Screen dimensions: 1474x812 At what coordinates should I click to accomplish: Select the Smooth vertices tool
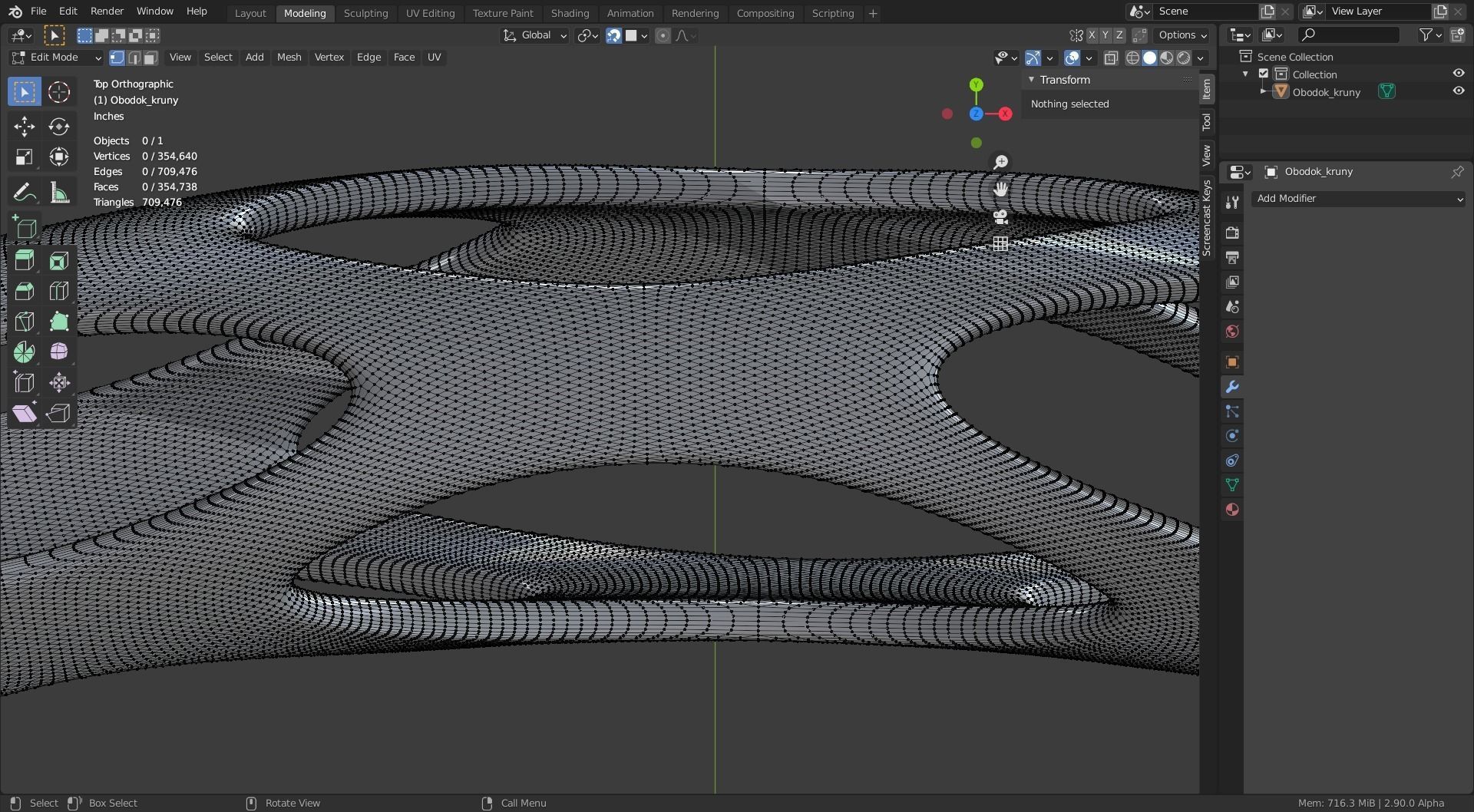(x=59, y=352)
